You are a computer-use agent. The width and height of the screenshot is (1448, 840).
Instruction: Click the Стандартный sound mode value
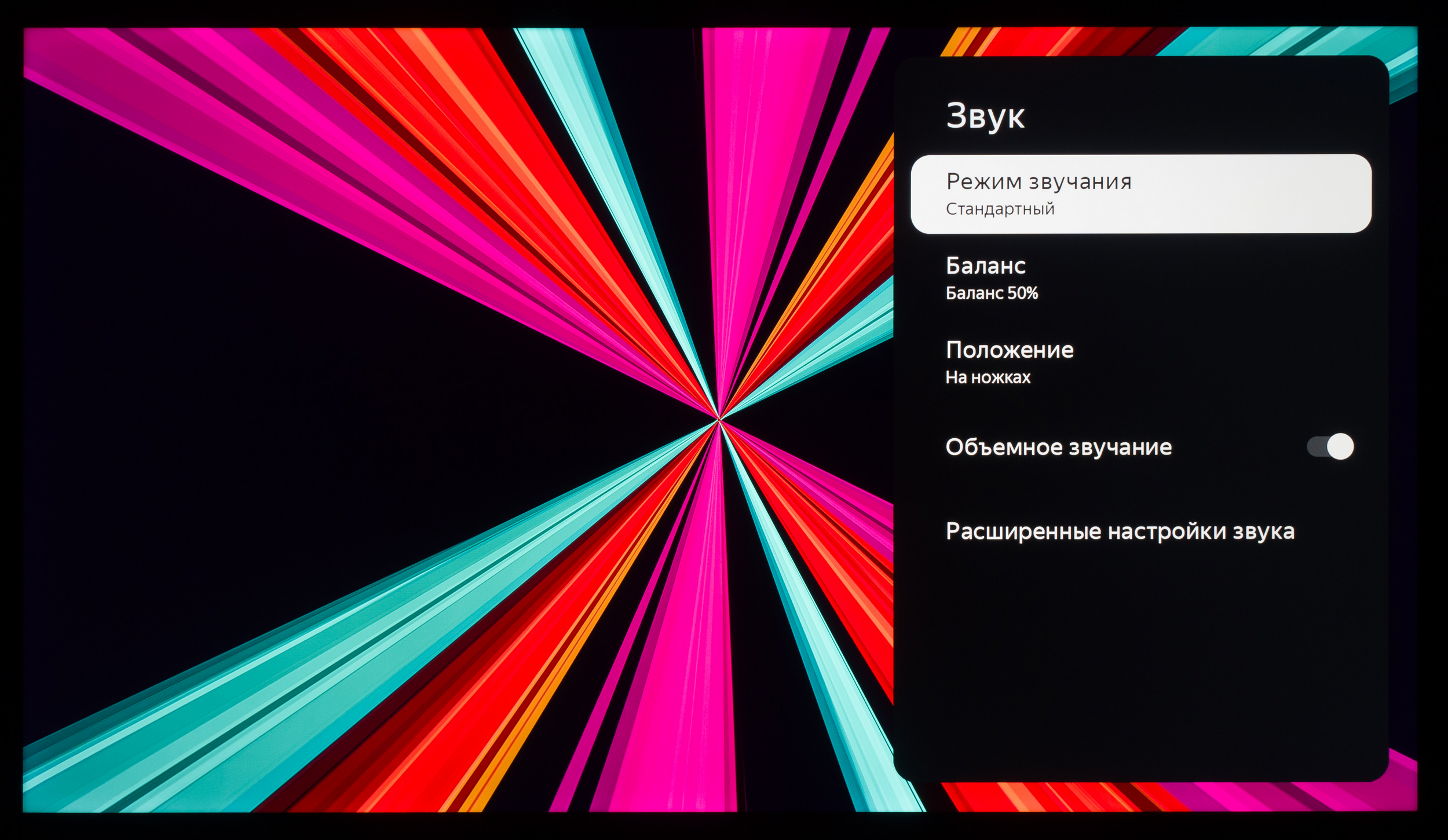[x=1000, y=209]
